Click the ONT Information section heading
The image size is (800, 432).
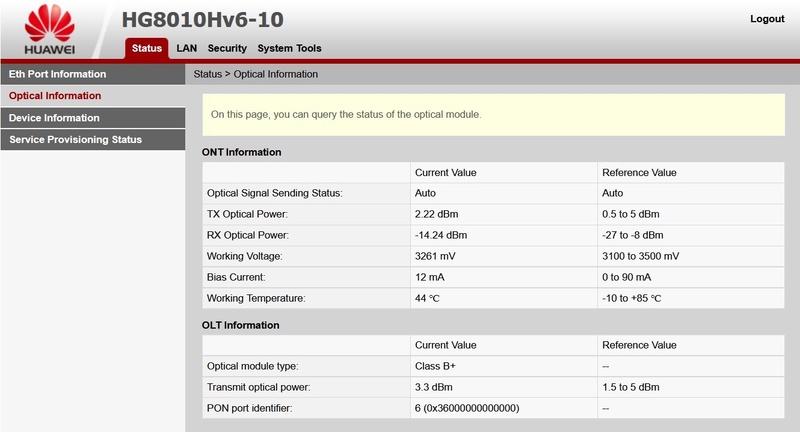coord(241,152)
